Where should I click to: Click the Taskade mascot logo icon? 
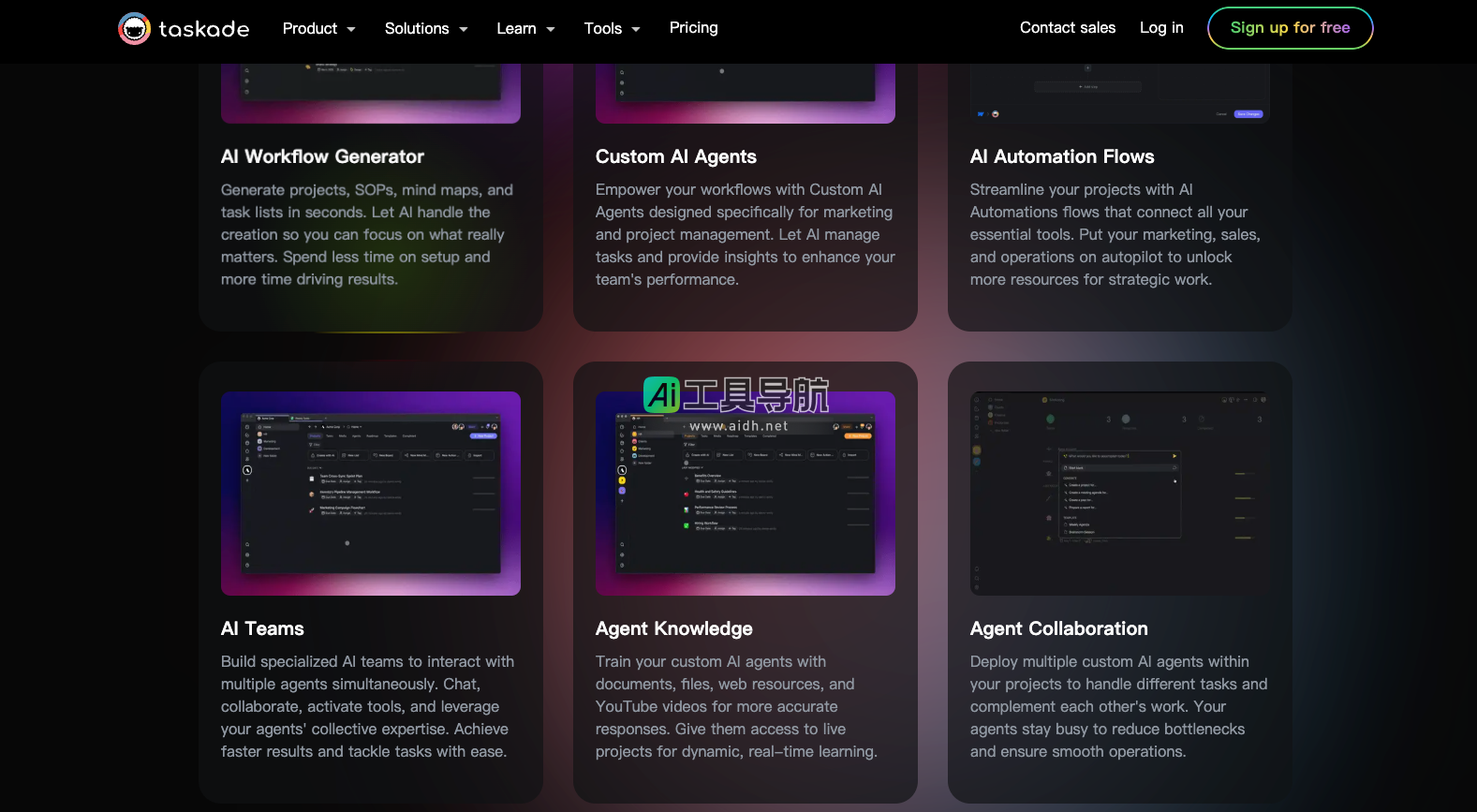point(135,28)
